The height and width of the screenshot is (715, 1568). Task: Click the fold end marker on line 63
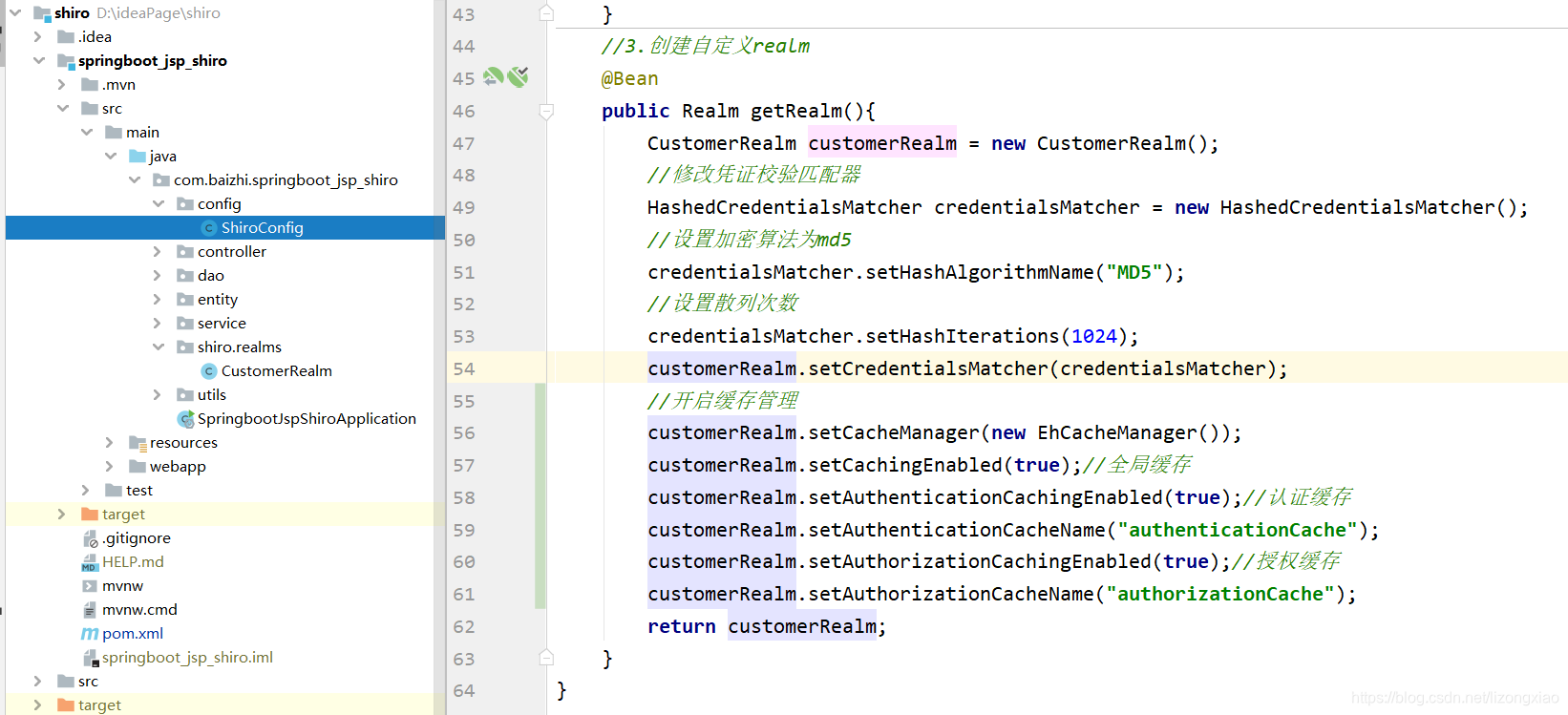[x=546, y=658]
